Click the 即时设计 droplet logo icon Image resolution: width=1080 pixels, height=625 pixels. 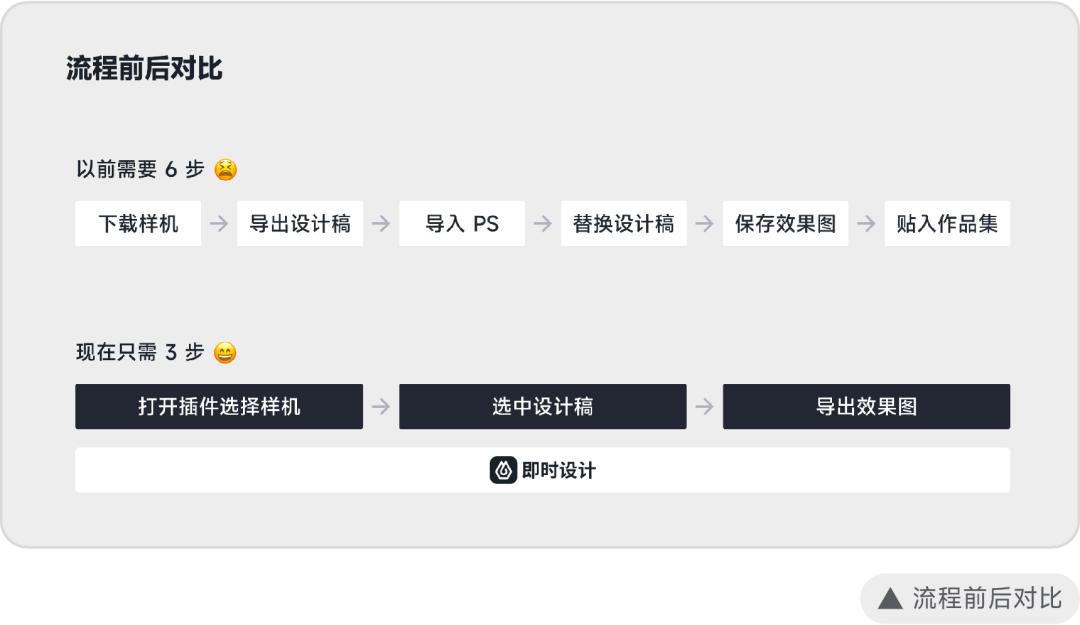pos(503,470)
